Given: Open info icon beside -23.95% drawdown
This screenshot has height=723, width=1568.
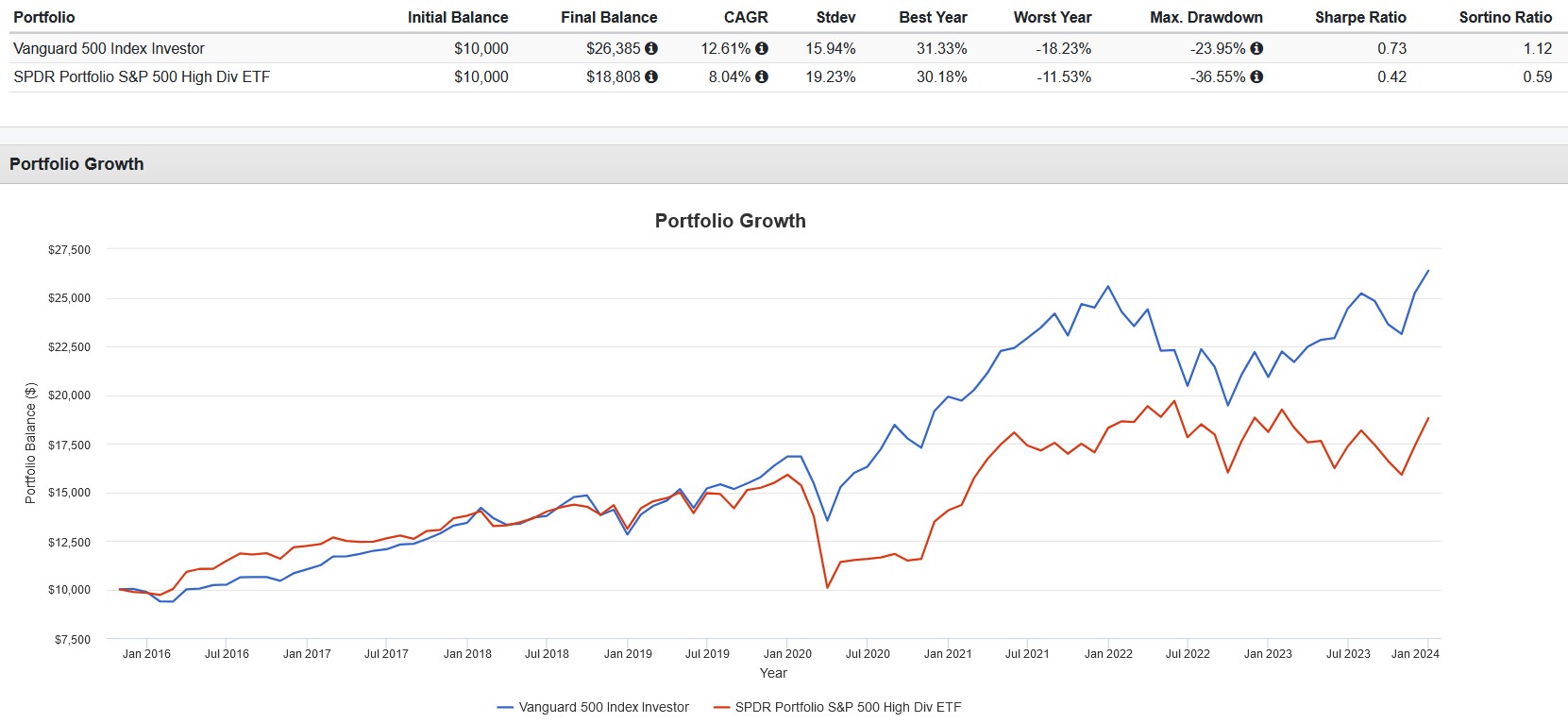Looking at the screenshot, I should [1256, 48].
